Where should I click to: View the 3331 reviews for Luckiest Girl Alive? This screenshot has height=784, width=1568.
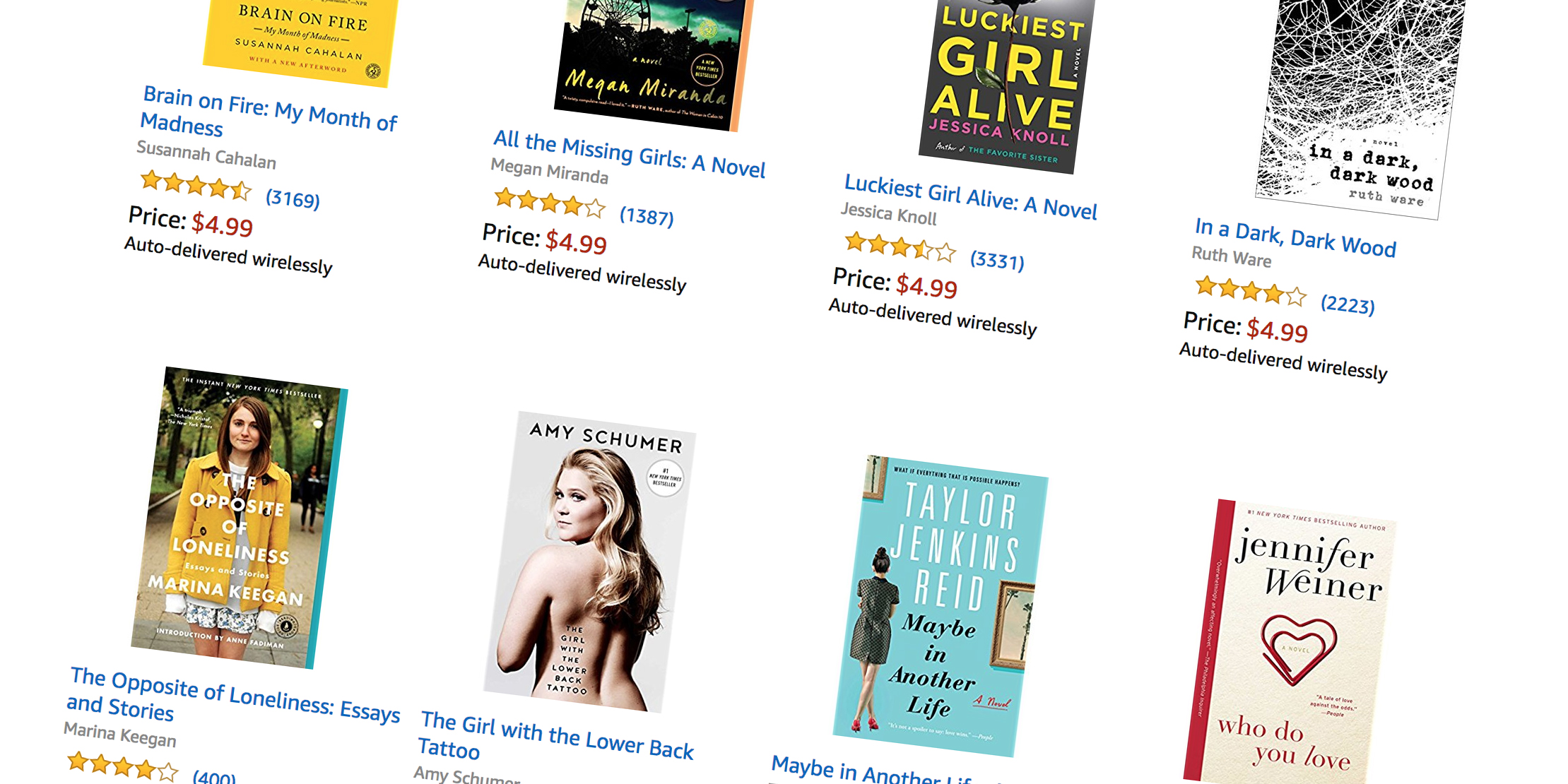pos(997,260)
